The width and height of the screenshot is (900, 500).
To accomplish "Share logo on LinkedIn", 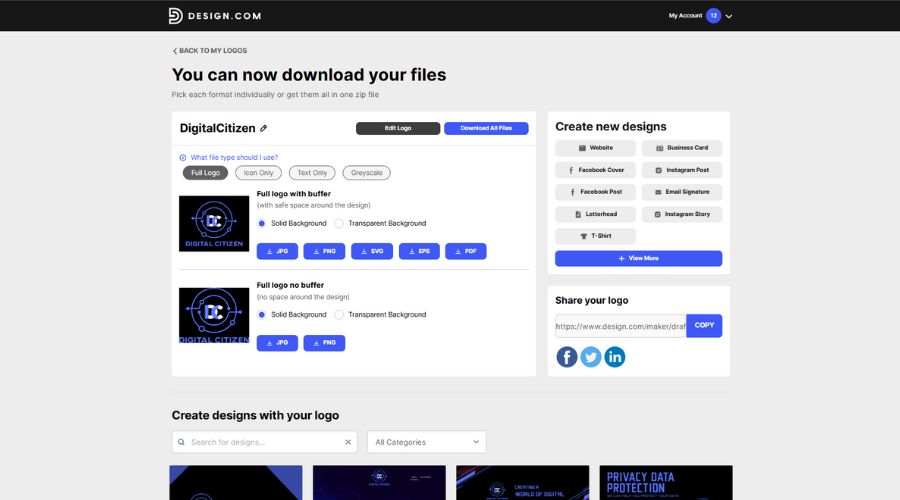I will (615, 356).
